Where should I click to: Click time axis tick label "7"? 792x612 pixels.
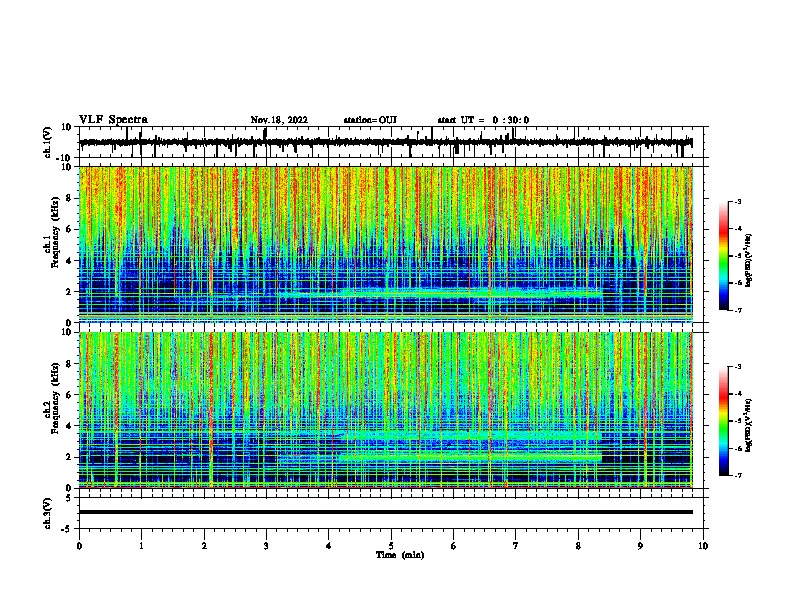pyautogui.click(x=516, y=546)
